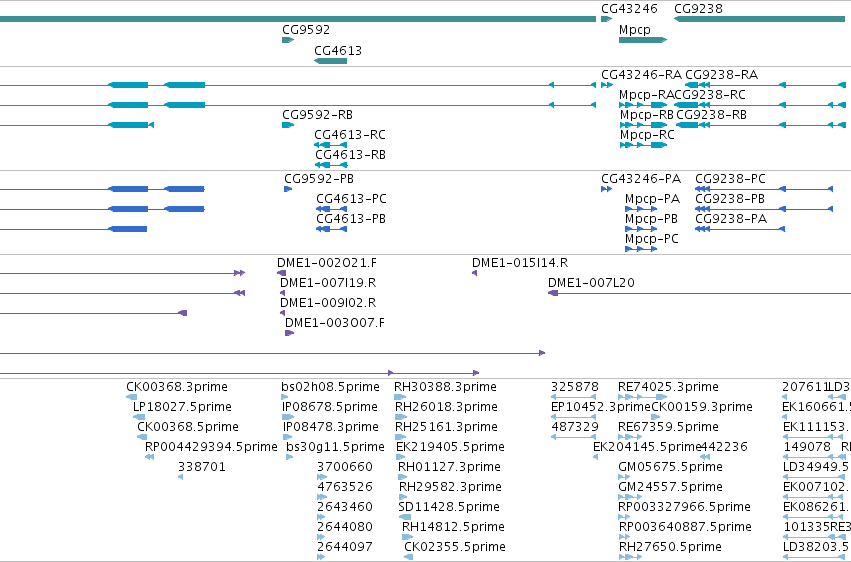This screenshot has height=562, width=851.
Task: Select EST RH25161.3prime
Action: click(446, 427)
